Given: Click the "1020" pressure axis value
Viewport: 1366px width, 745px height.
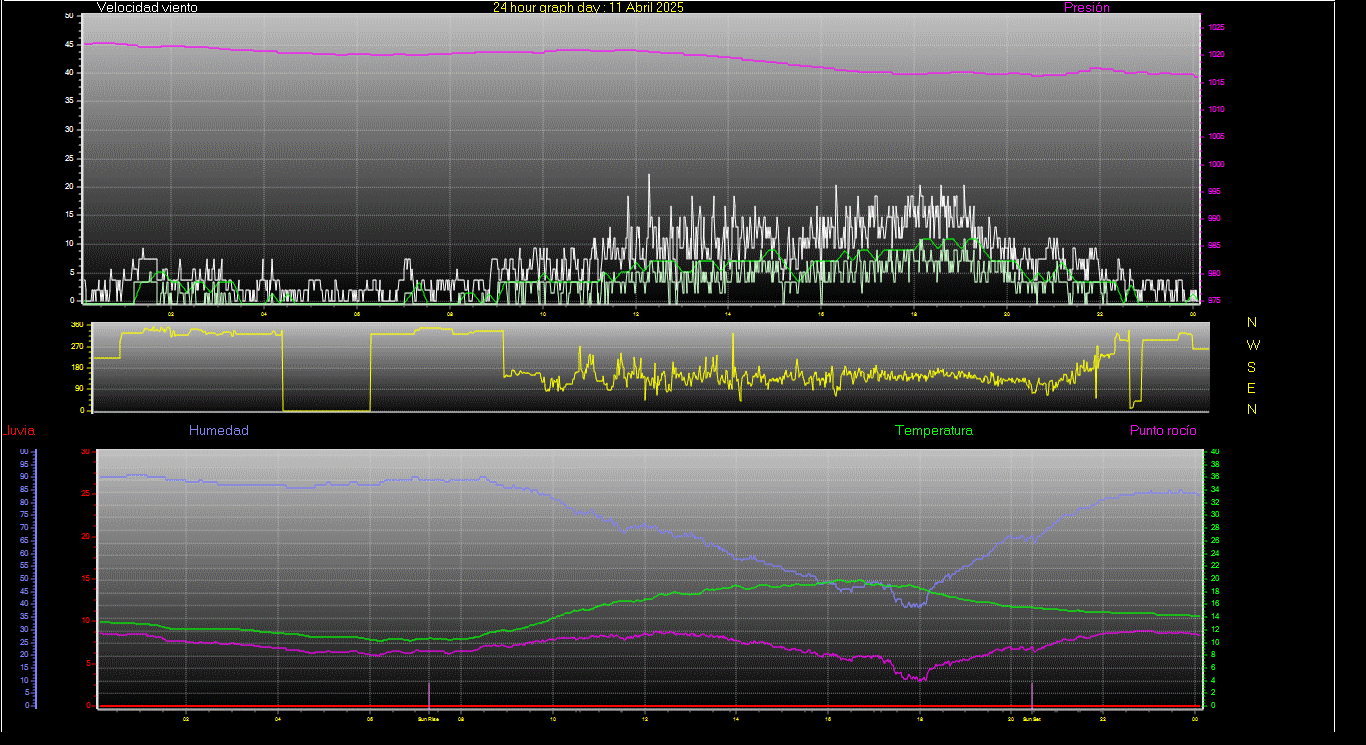Looking at the screenshot, I should click(1215, 55).
